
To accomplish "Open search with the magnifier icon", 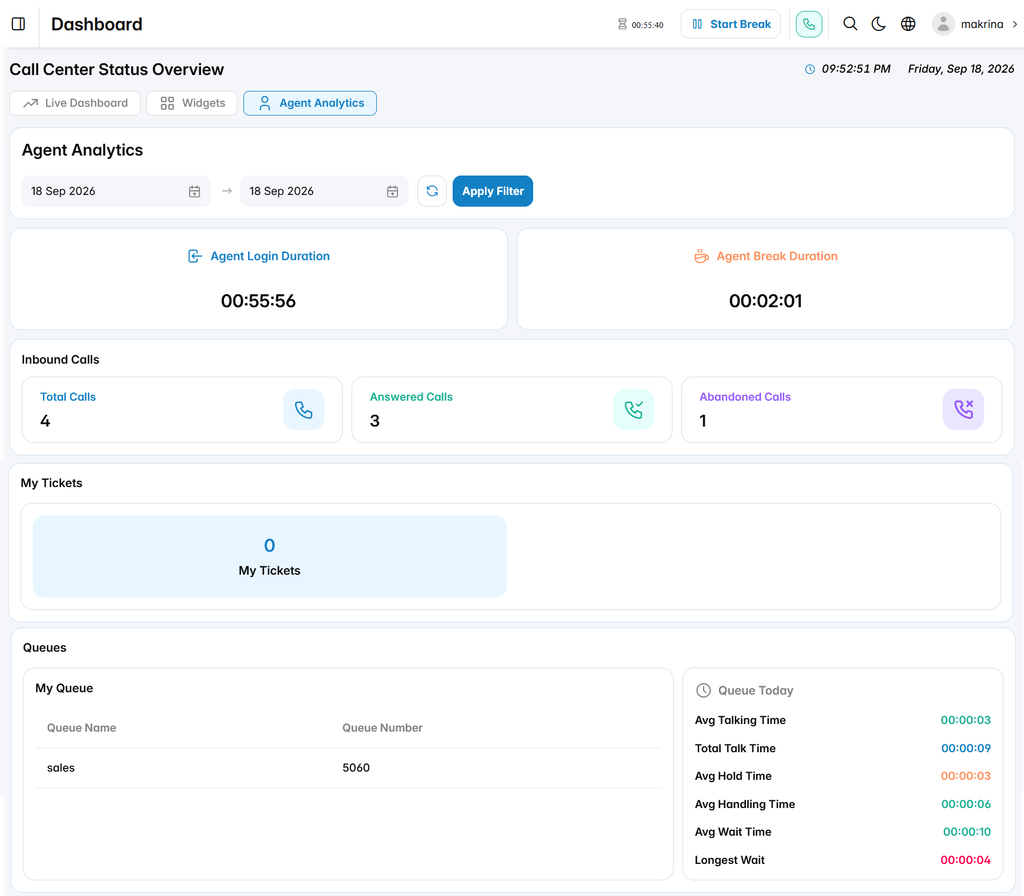I will (x=850, y=24).
